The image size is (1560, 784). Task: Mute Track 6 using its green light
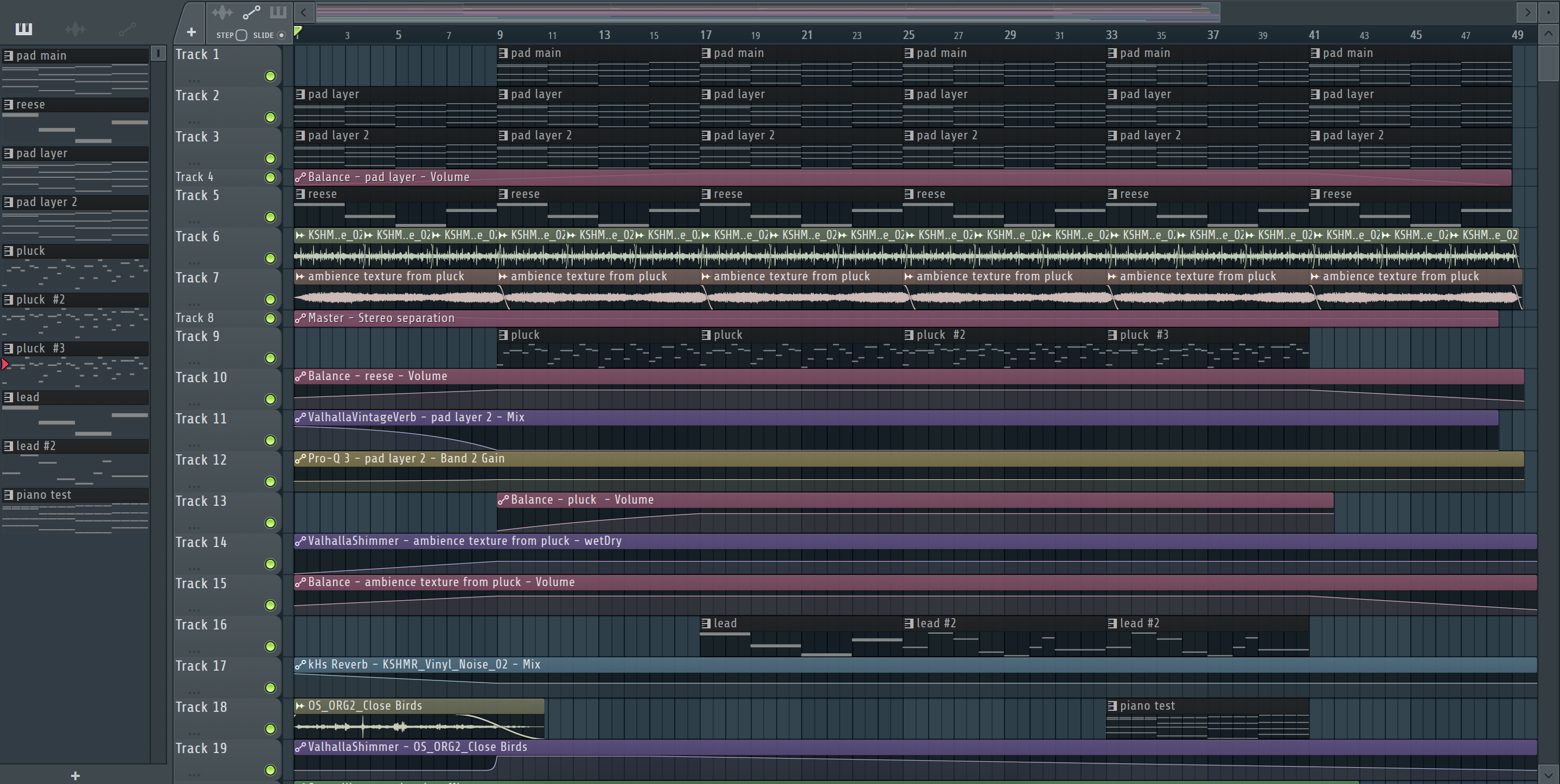pos(270,259)
